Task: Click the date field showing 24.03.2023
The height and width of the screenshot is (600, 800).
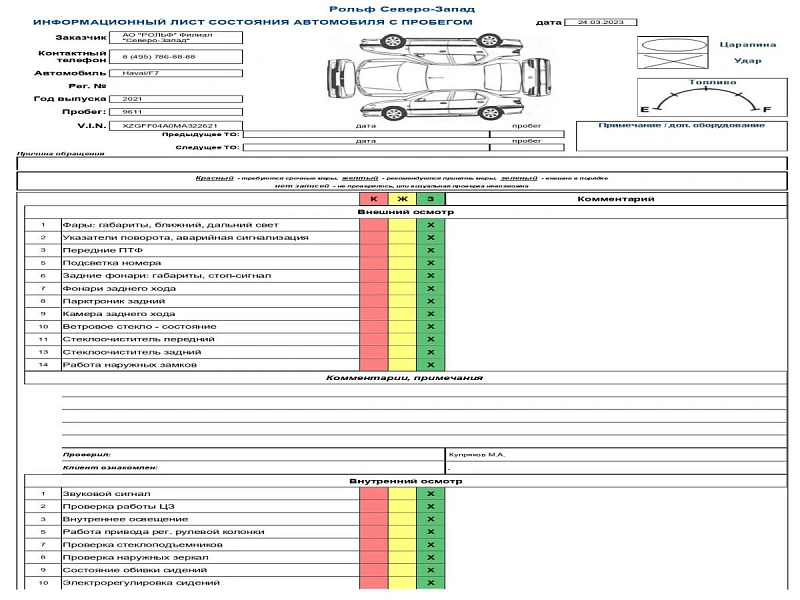Action: tap(600, 21)
